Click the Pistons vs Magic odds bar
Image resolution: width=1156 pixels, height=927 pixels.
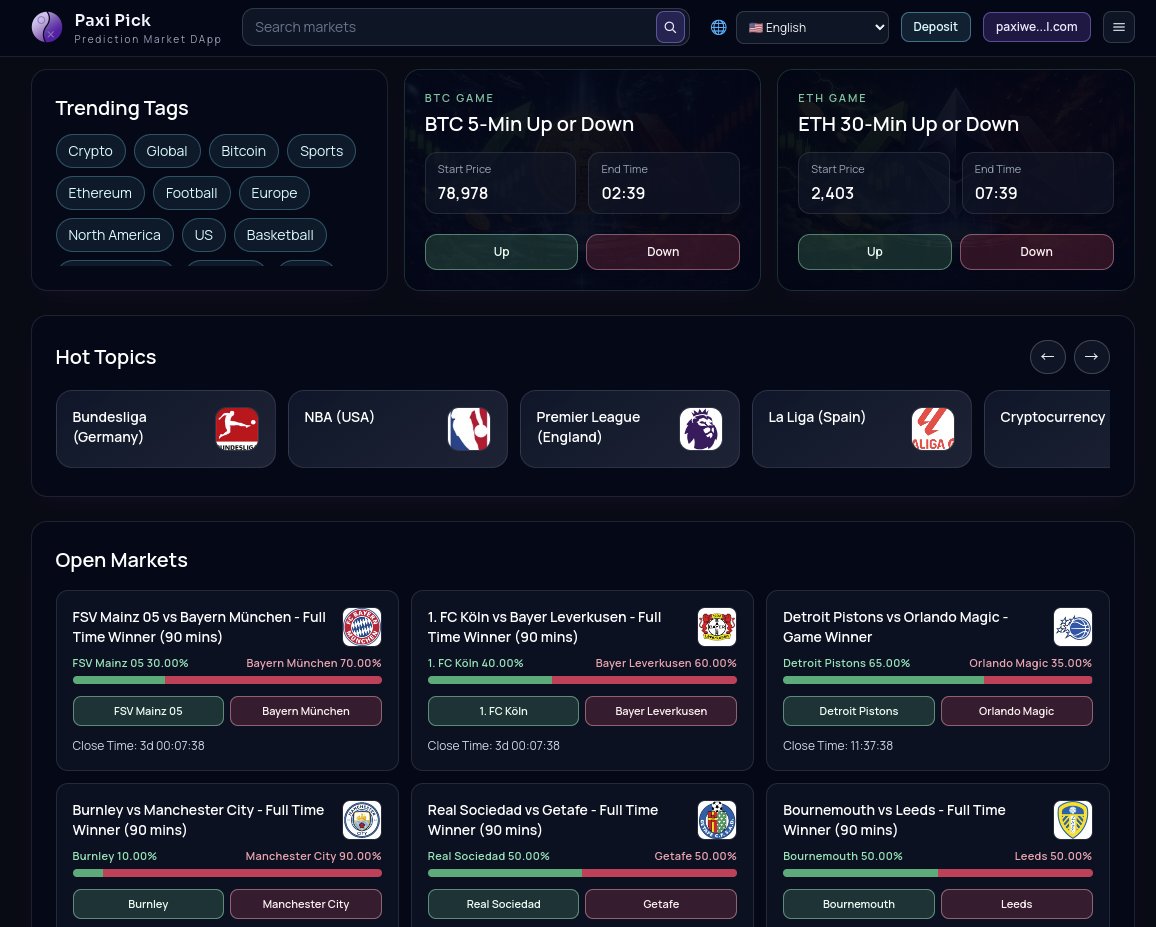938,680
